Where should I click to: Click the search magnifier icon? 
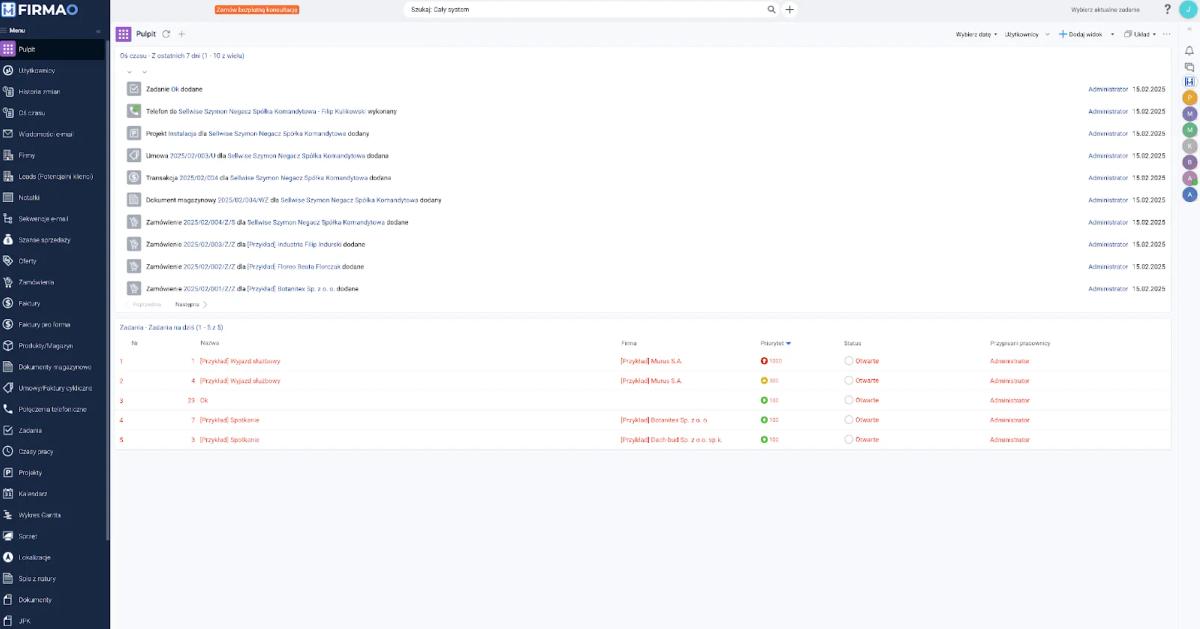click(771, 9)
